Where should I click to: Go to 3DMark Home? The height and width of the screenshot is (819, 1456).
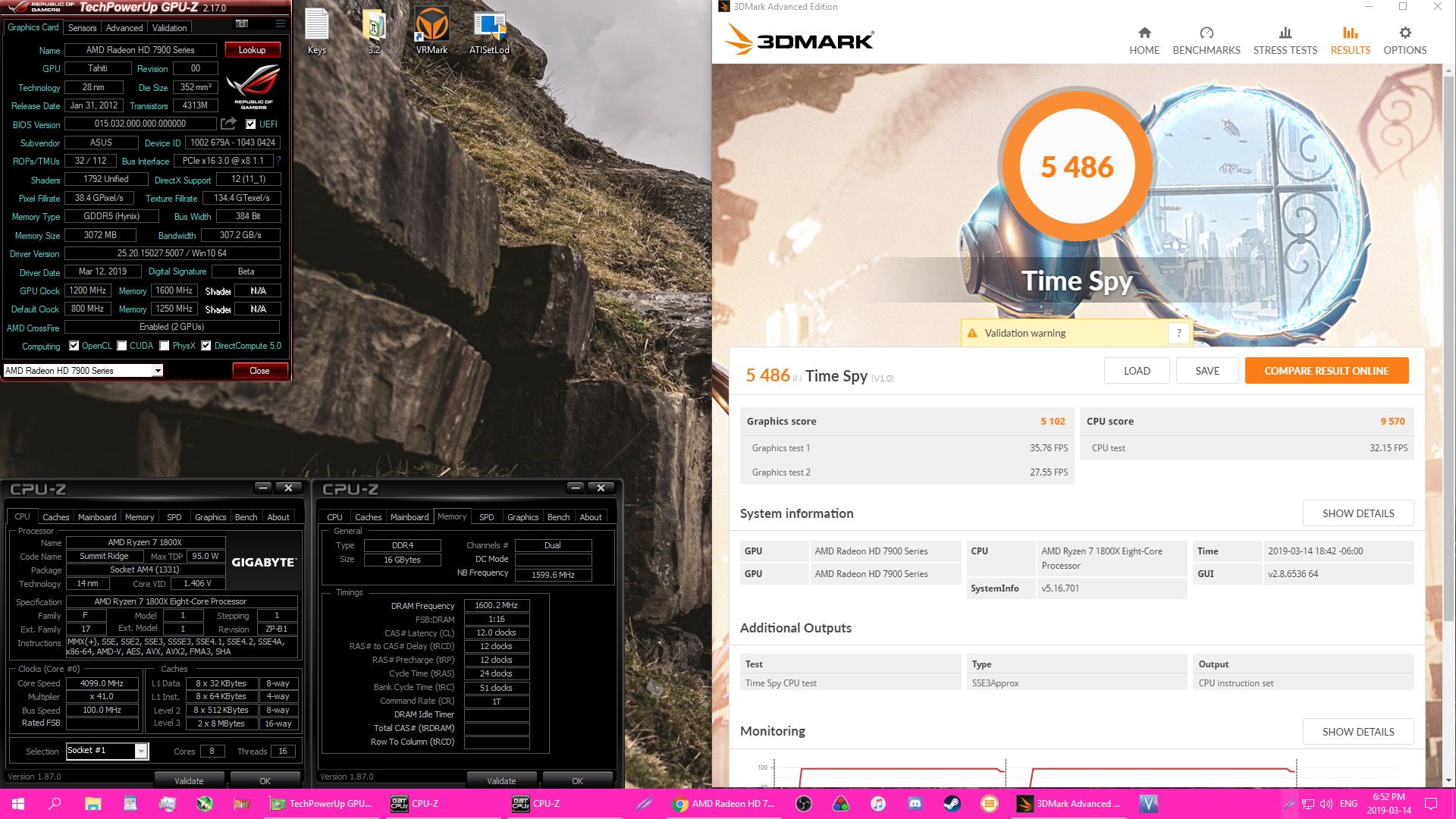pos(1144,41)
